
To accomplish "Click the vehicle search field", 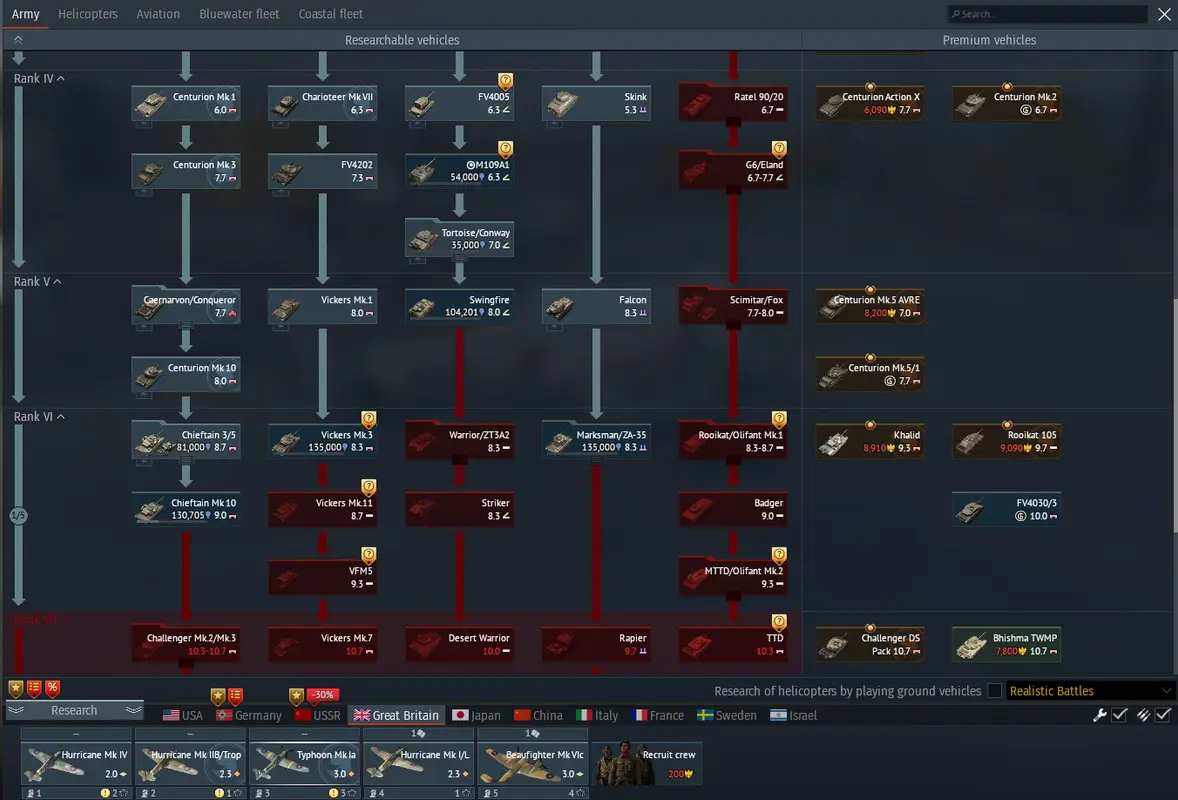I will (x=1050, y=14).
